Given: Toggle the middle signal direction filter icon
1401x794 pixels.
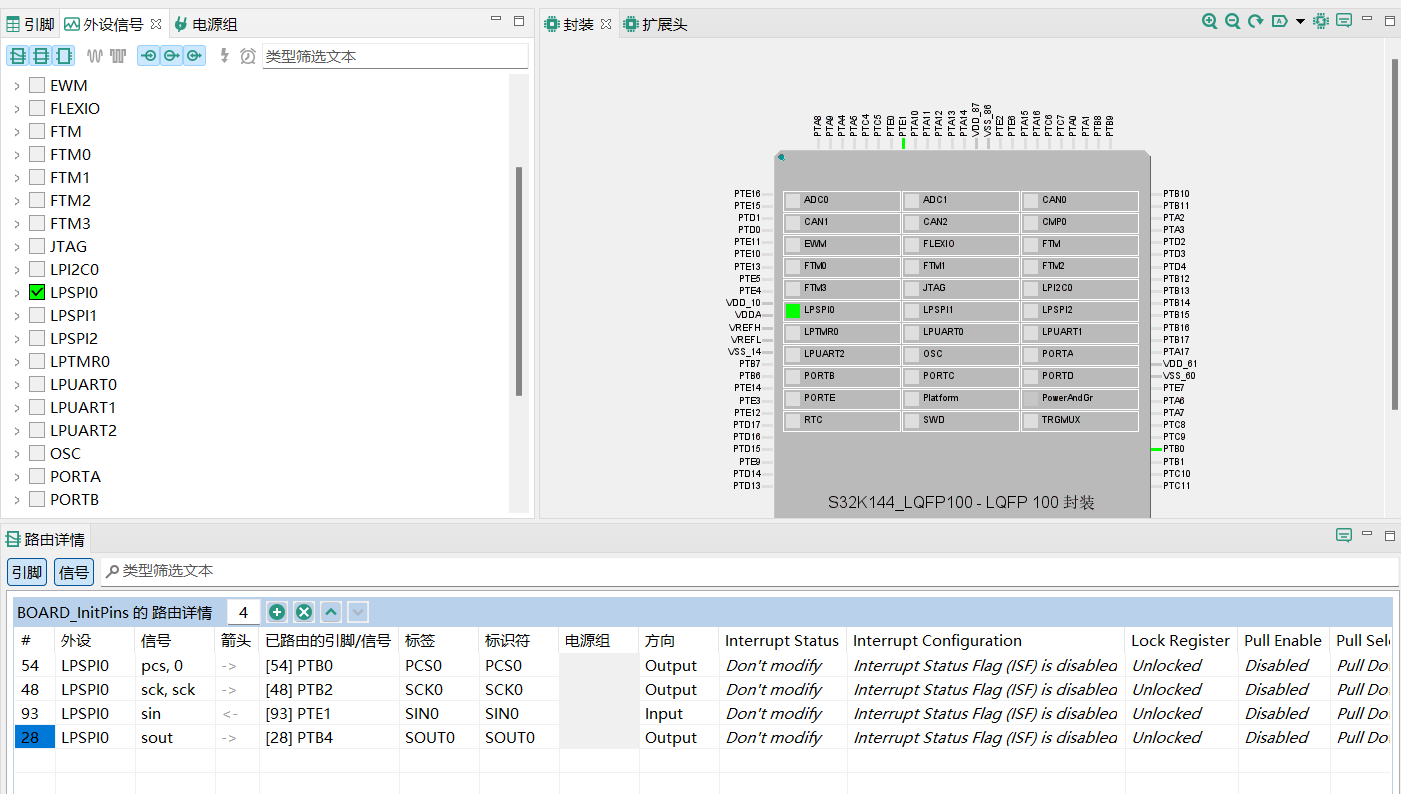Looking at the screenshot, I should tap(172, 56).
